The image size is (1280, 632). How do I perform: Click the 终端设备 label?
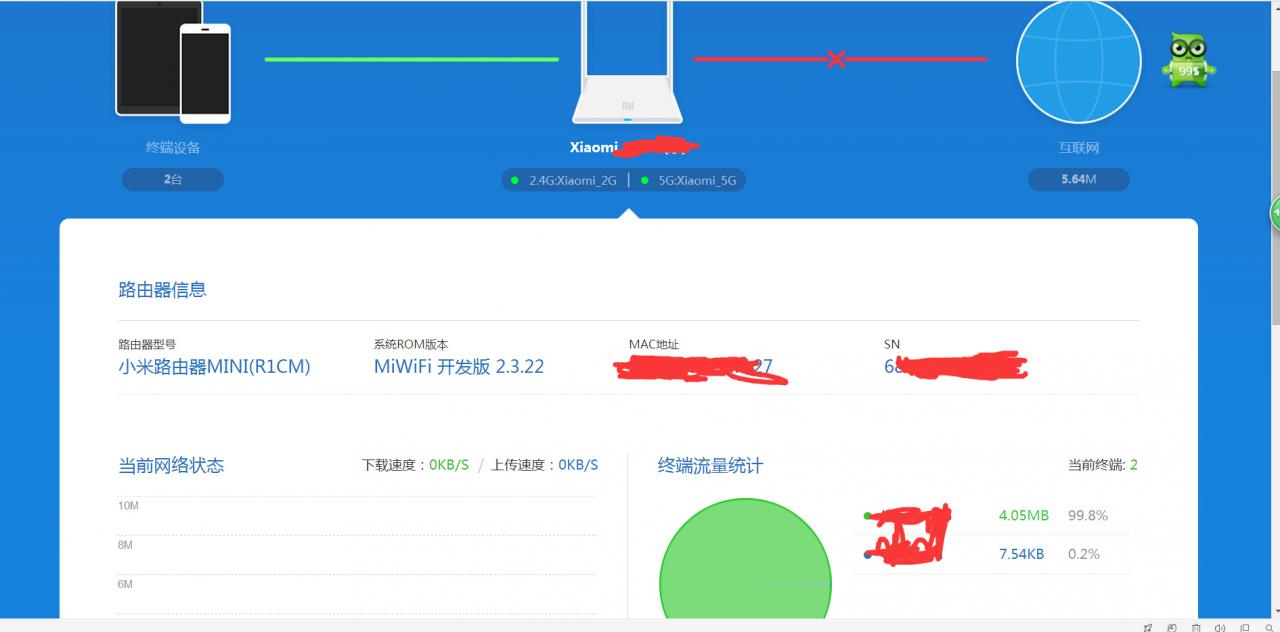pyautogui.click(x=173, y=147)
